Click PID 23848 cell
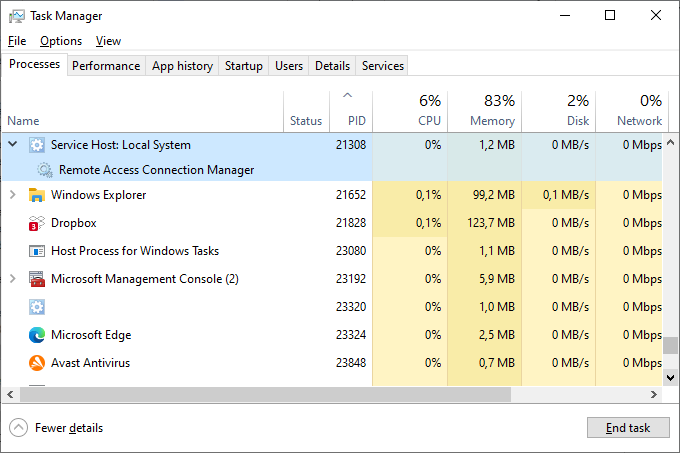Image resolution: width=680 pixels, height=453 pixels. 351,363
